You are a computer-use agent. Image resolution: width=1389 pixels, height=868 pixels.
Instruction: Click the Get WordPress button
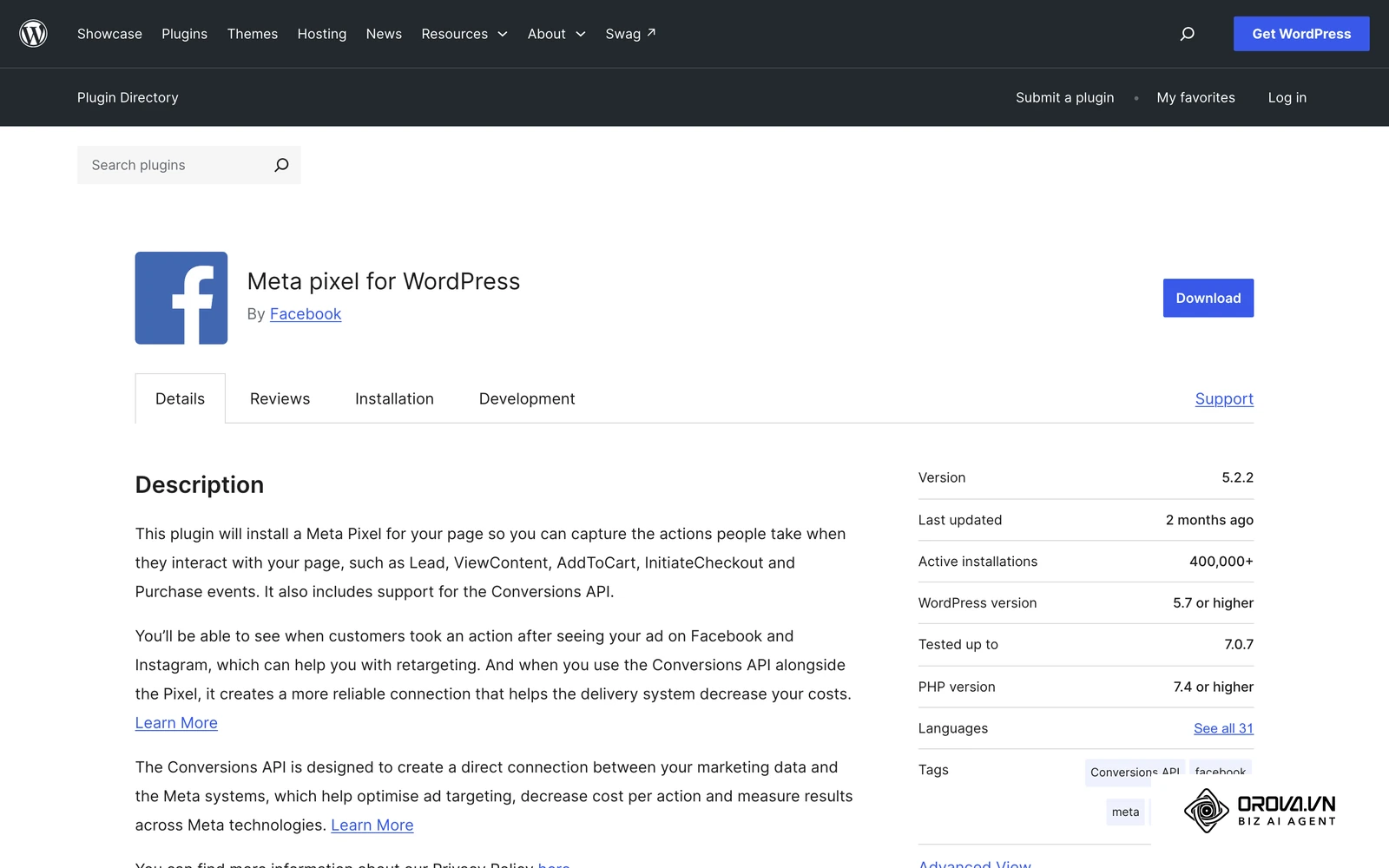coord(1301,34)
